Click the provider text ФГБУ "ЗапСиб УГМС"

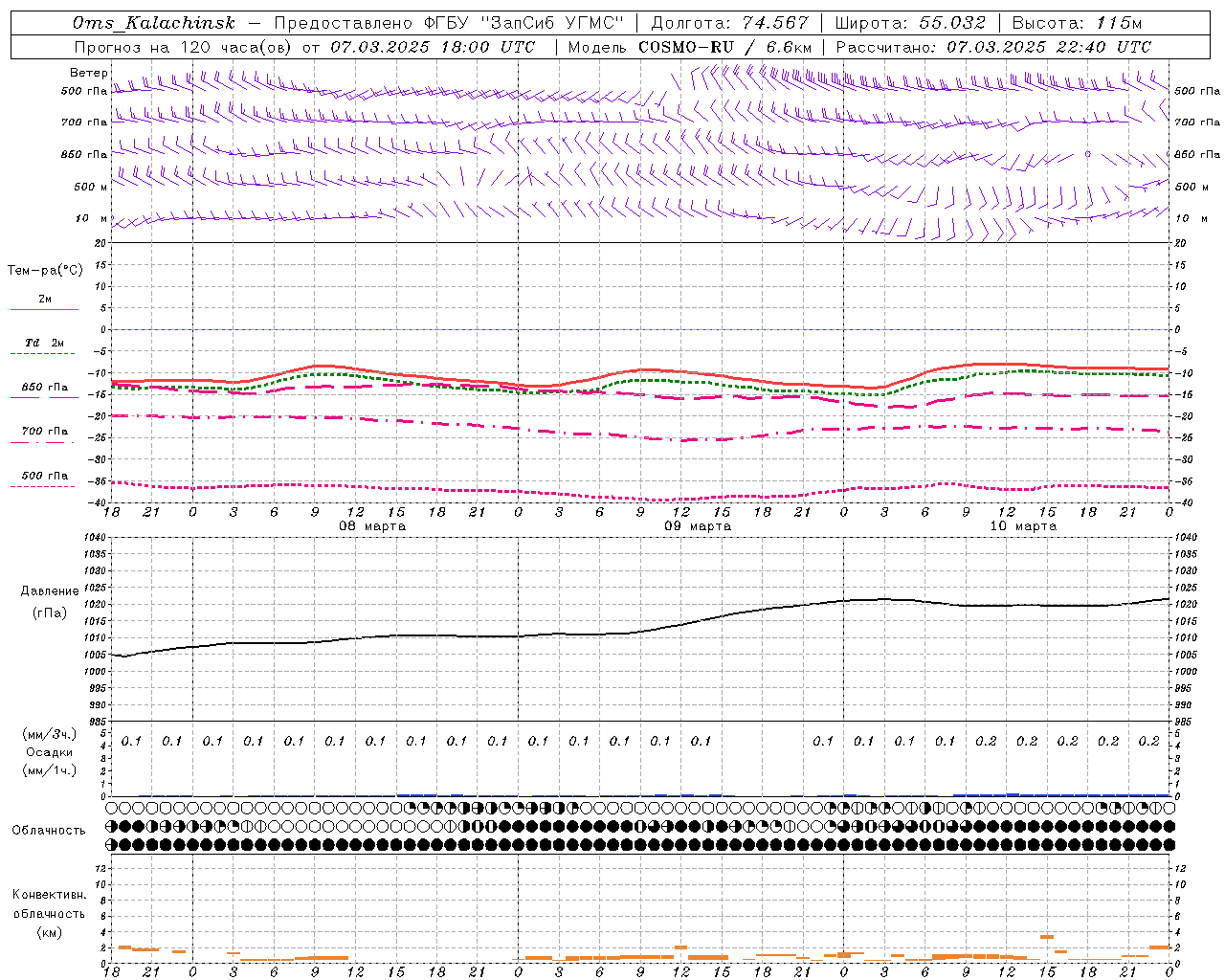pyautogui.click(x=524, y=23)
